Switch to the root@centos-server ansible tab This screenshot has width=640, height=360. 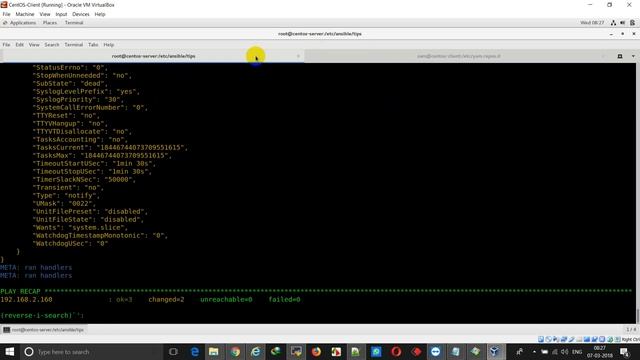tap(153, 56)
